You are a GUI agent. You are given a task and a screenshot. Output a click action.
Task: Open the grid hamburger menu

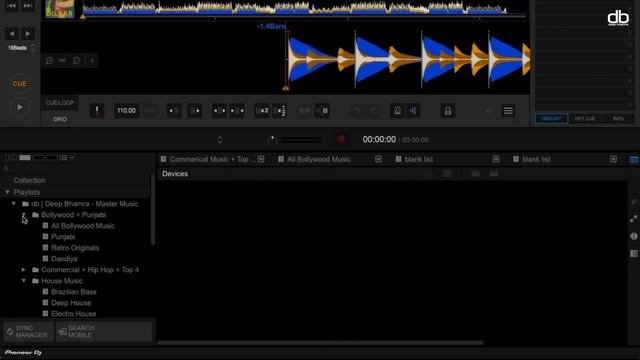click(x=508, y=111)
